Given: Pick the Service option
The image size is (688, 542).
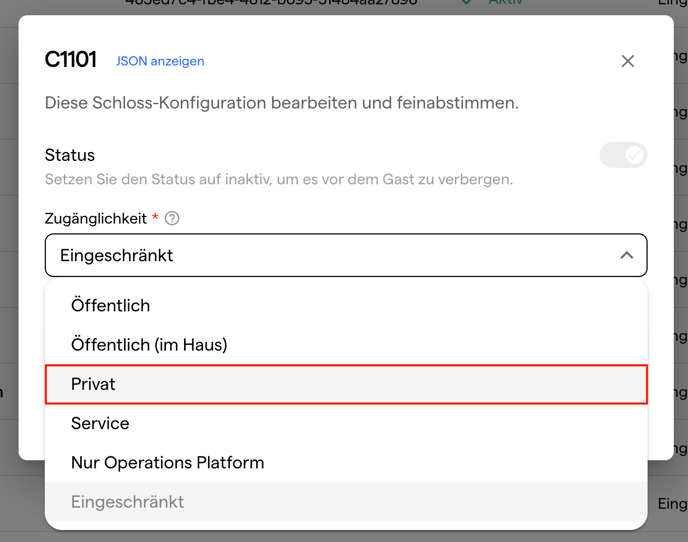Looking at the screenshot, I should pyautogui.click(x=100, y=423).
